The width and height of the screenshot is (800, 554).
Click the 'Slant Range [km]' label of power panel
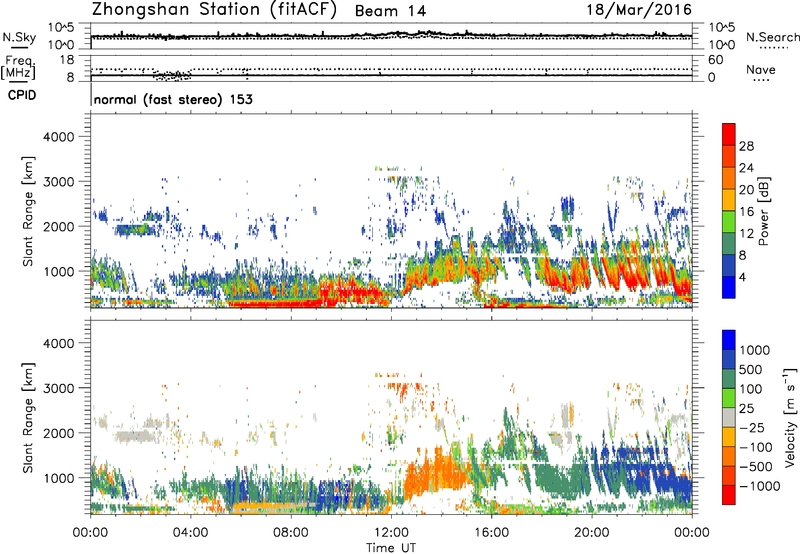click(28, 211)
